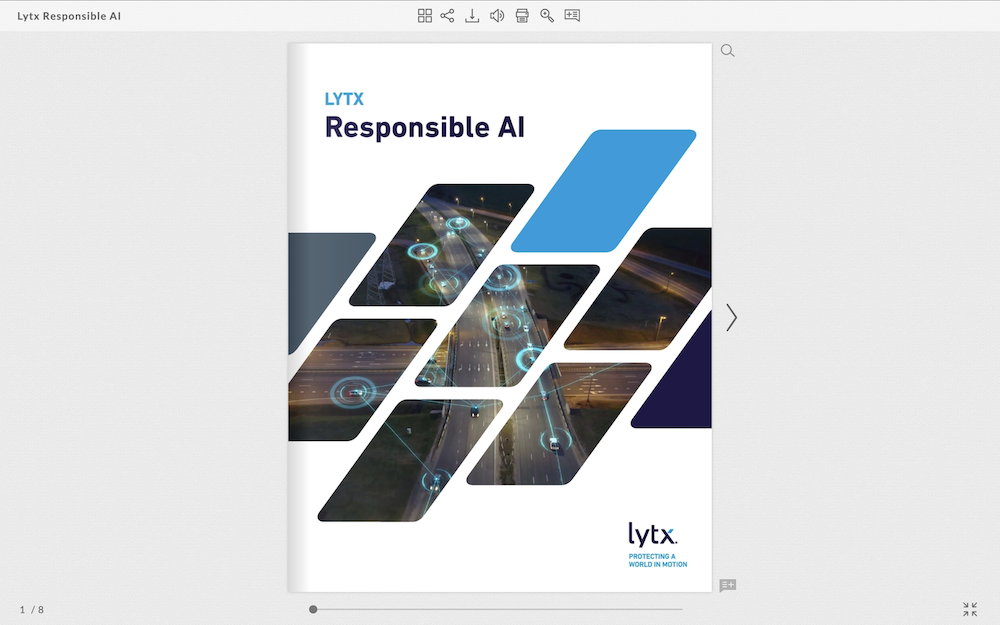Click the page navigation slider handle
Screen dimensions: 1000x625
click(313, 609)
